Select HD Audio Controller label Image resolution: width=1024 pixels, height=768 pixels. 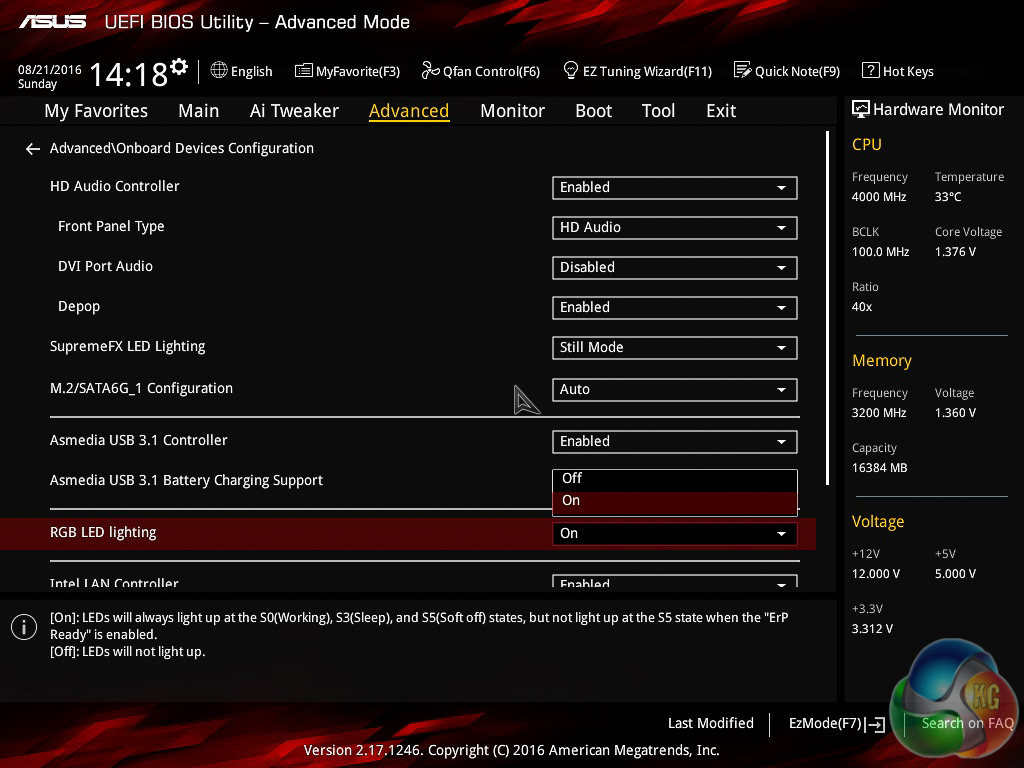114,187
